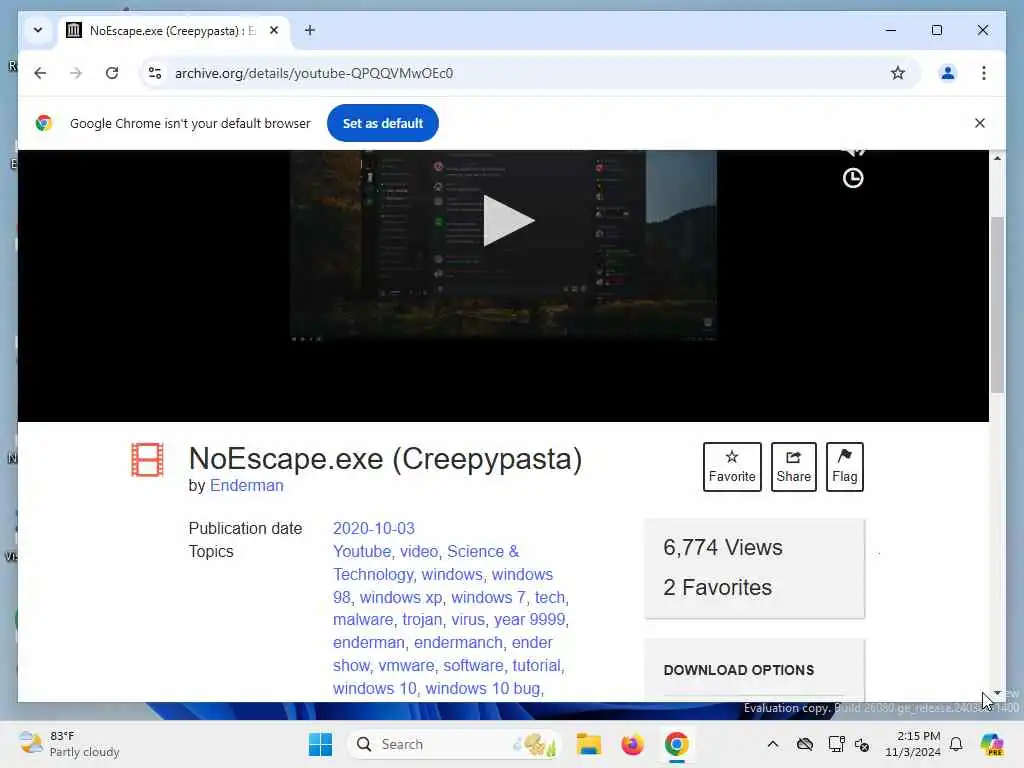1024x768 pixels.
Task: Open the vmware topic link
Action: pos(406,665)
